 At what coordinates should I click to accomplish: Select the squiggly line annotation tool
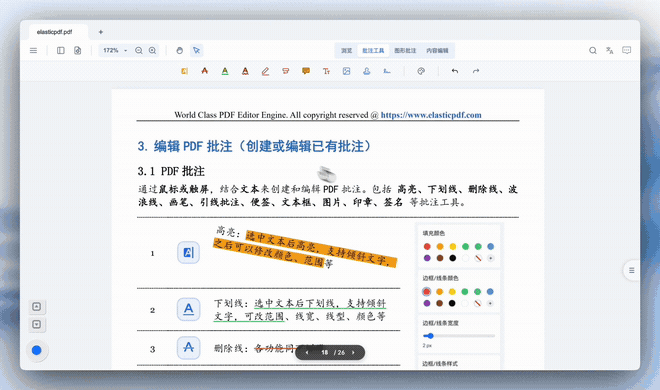(245, 71)
